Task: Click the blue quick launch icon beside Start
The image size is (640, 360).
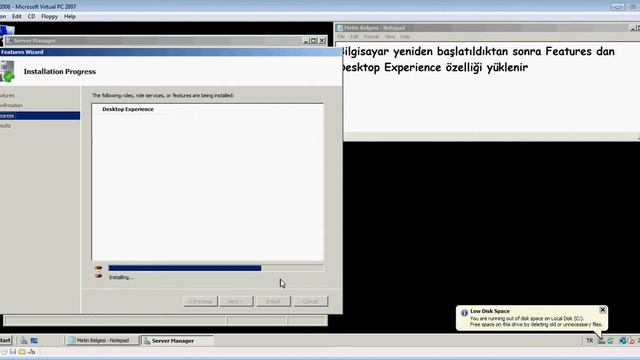Action: pos(34,340)
